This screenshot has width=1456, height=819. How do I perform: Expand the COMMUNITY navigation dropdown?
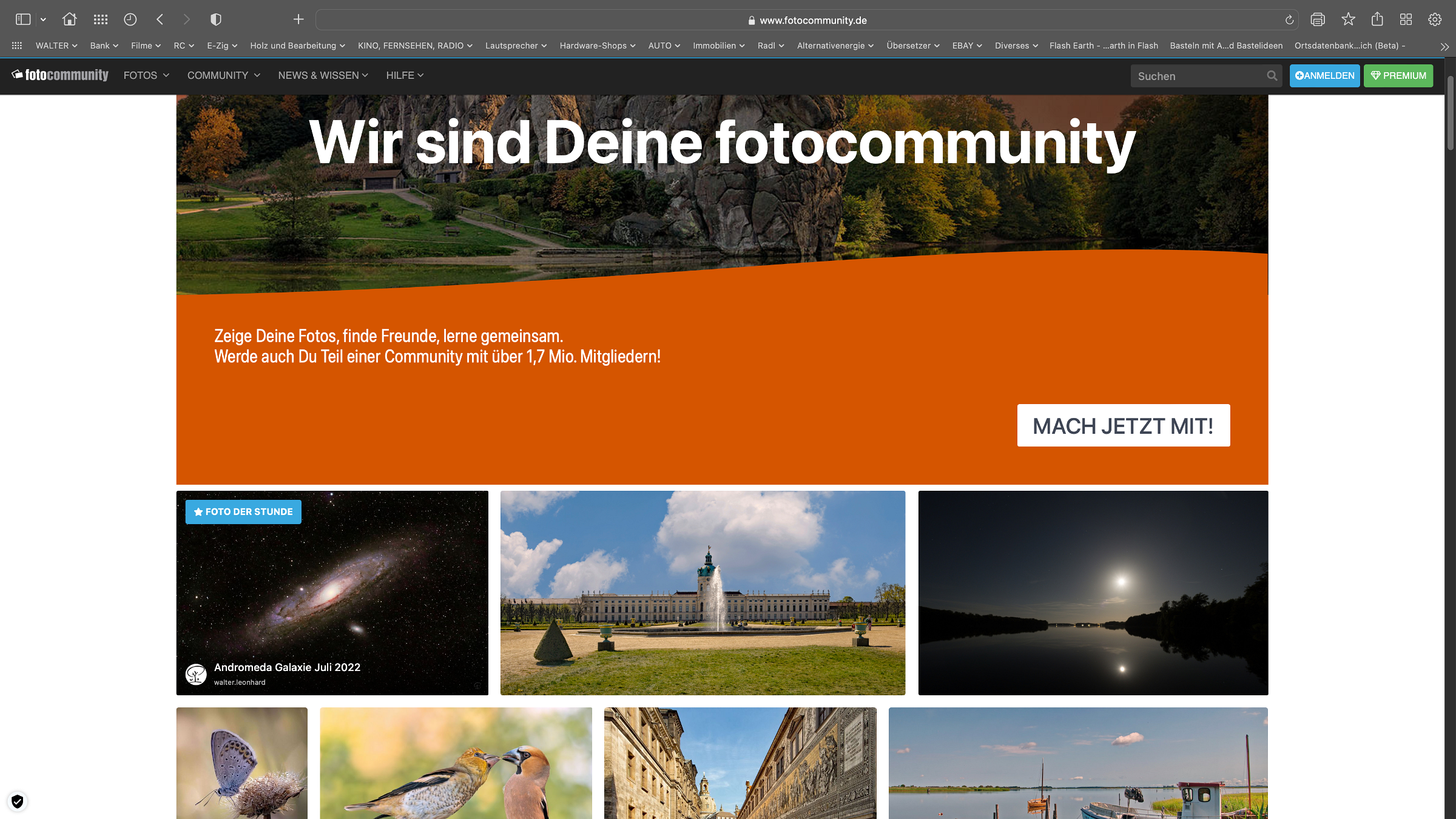tap(223, 75)
